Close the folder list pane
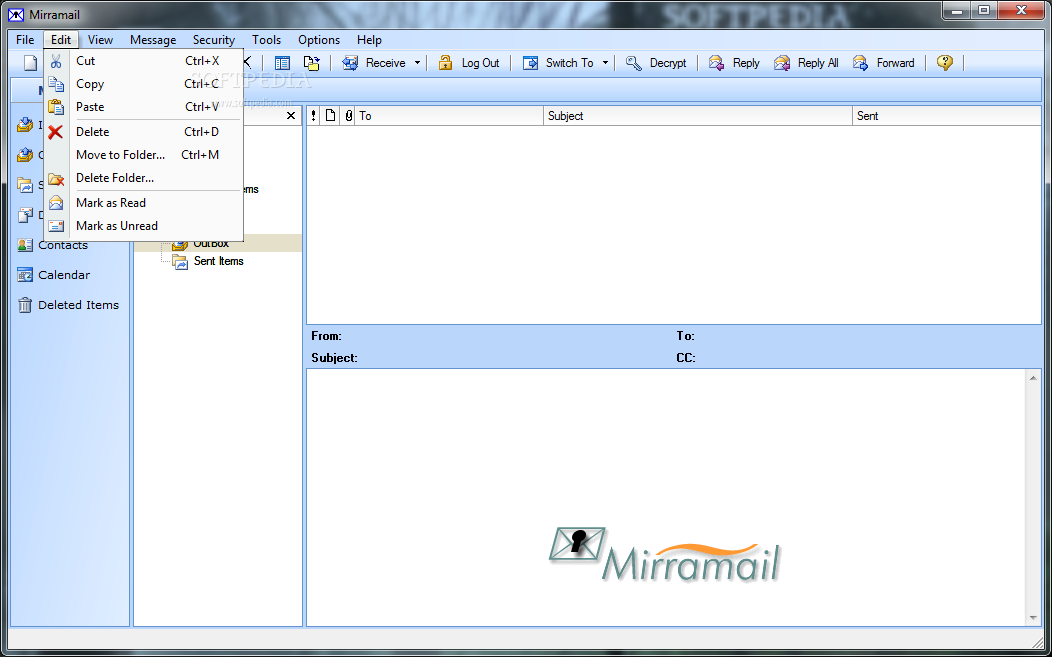The image size is (1052, 657). click(x=291, y=115)
